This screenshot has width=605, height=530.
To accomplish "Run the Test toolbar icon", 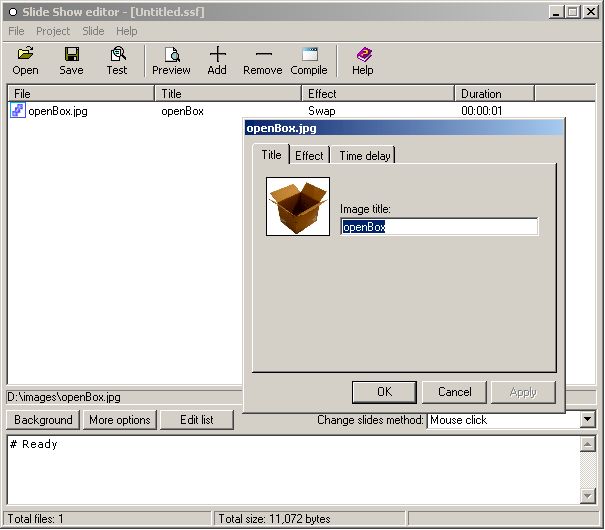I will pyautogui.click(x=118, y=54).
